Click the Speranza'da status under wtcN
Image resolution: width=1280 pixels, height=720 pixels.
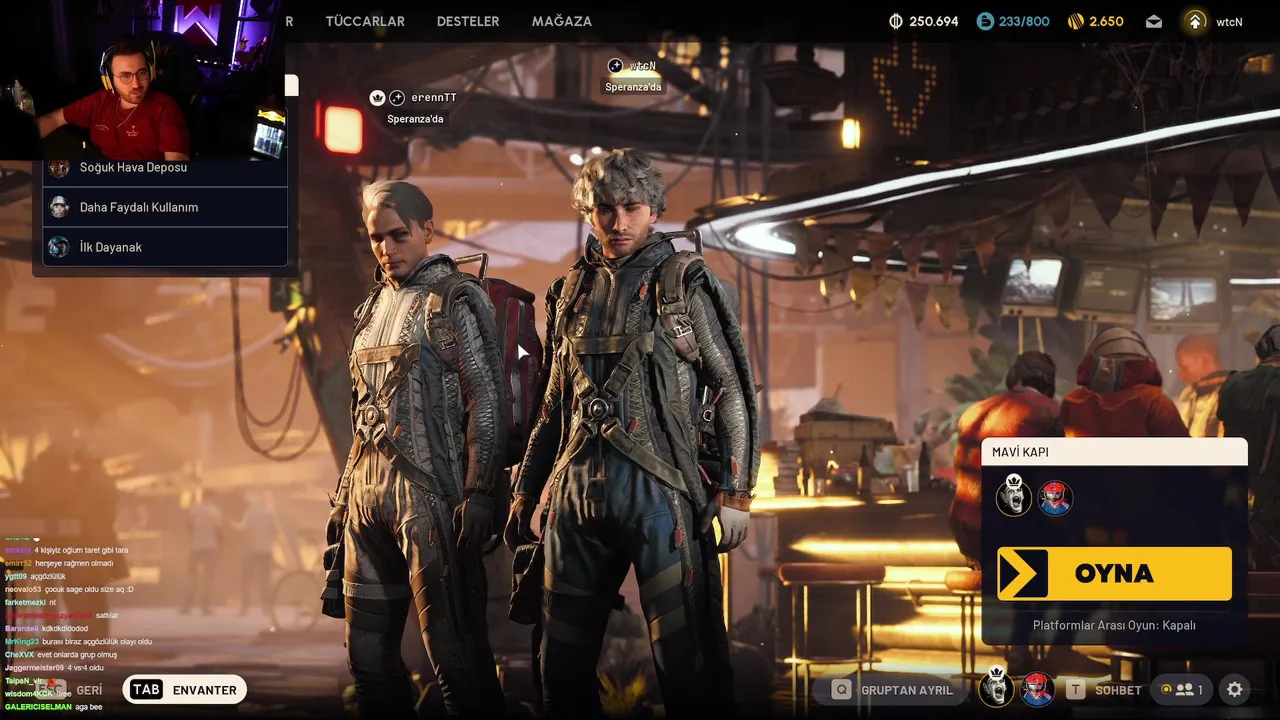(633, 87)
